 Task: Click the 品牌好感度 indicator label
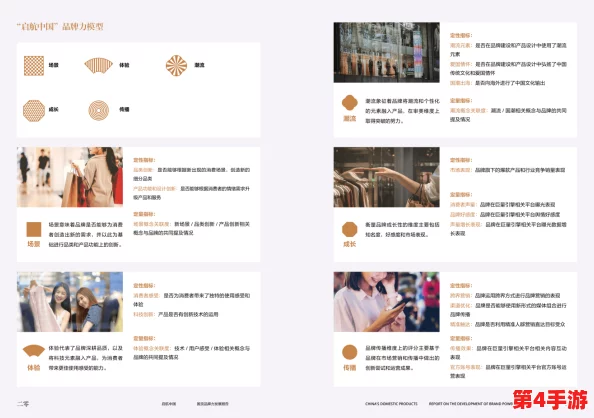click(463, 214)
